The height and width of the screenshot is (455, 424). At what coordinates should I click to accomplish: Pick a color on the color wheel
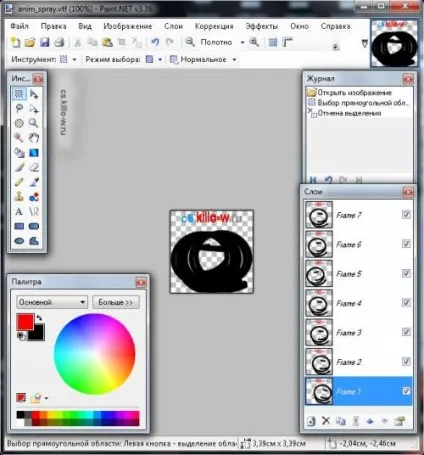click(x=95, y=354)
